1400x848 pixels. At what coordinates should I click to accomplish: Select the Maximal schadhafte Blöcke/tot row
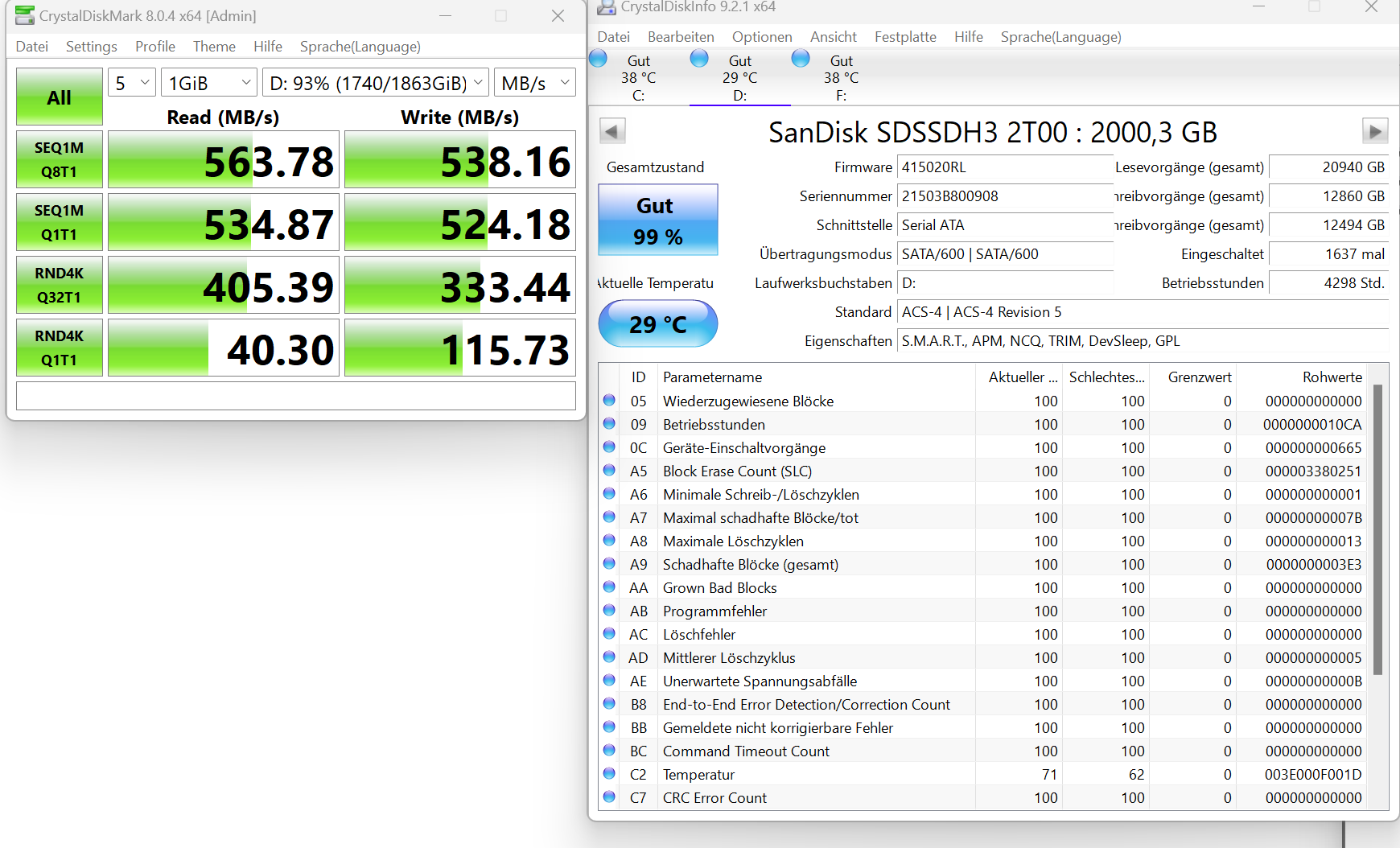pyautogui.click(x=984, y=517)
